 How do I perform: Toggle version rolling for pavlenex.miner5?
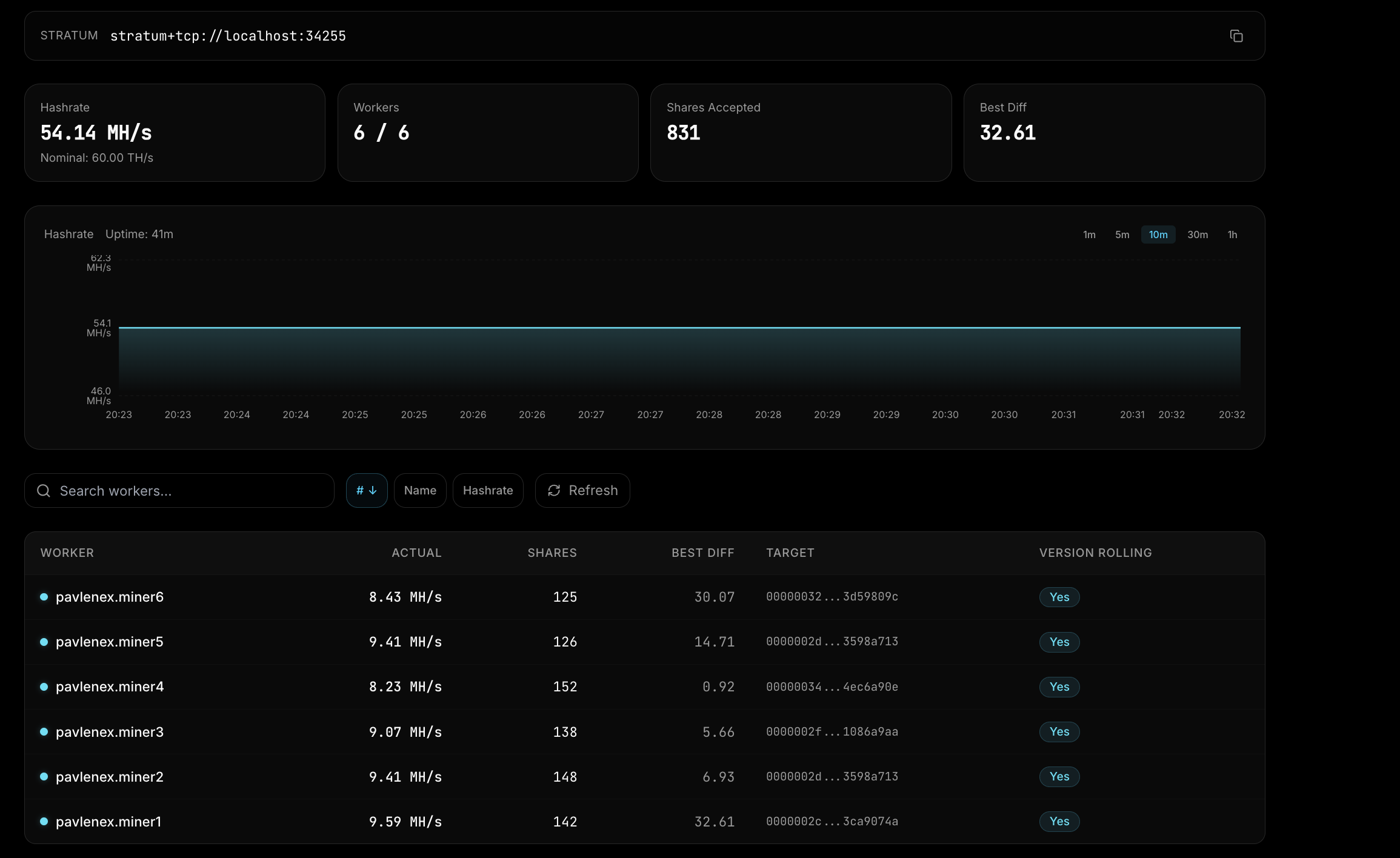(1059, 642)
